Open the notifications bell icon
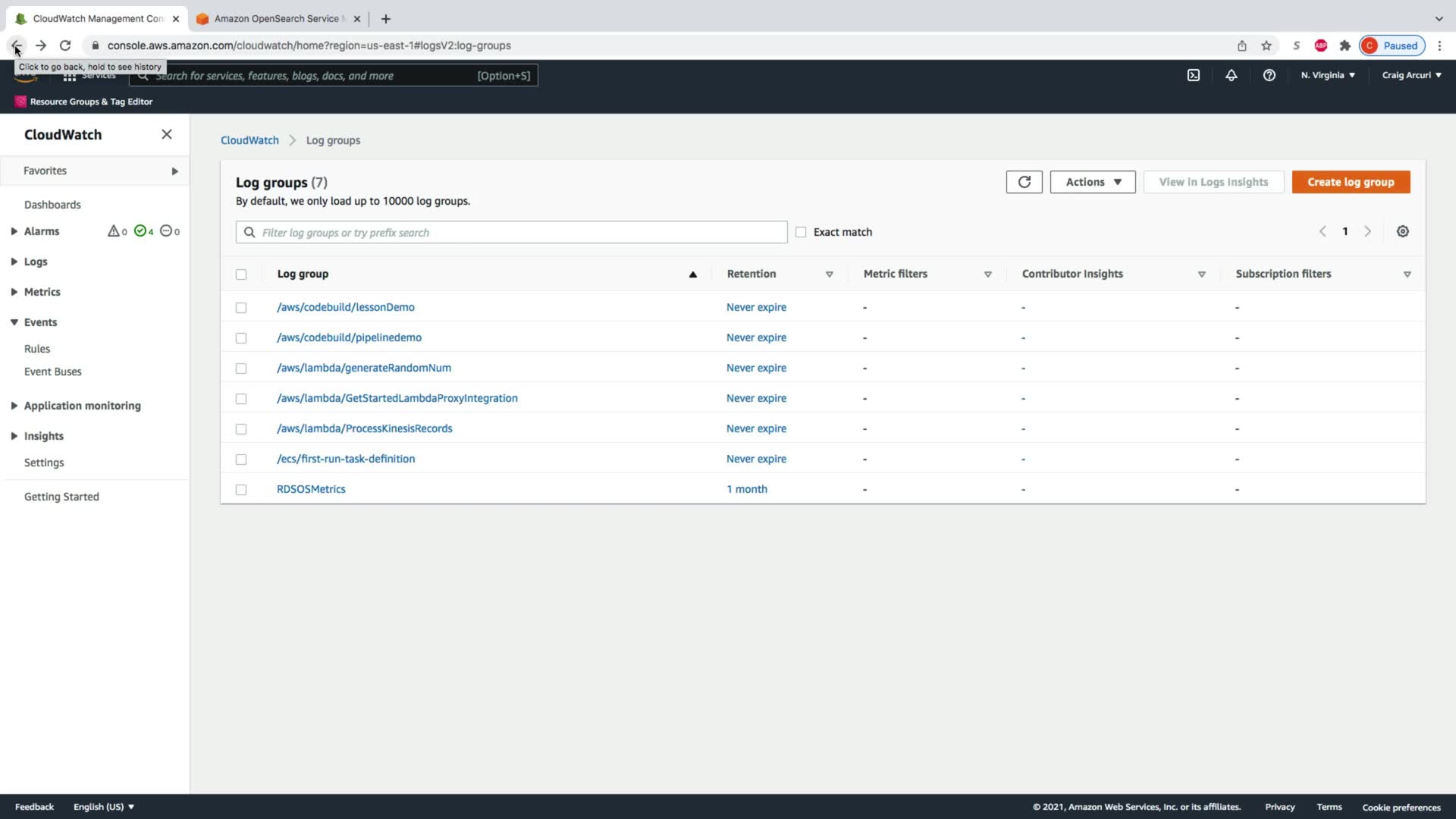 coord(1231,75)
